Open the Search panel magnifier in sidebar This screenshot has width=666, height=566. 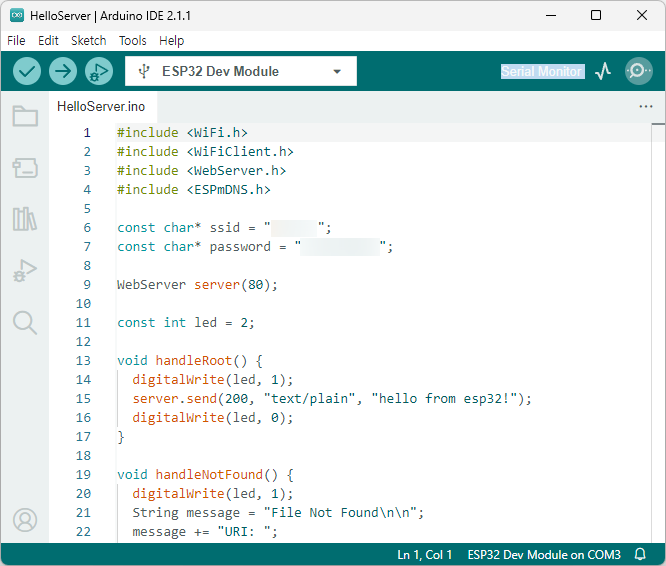point(25,323)
